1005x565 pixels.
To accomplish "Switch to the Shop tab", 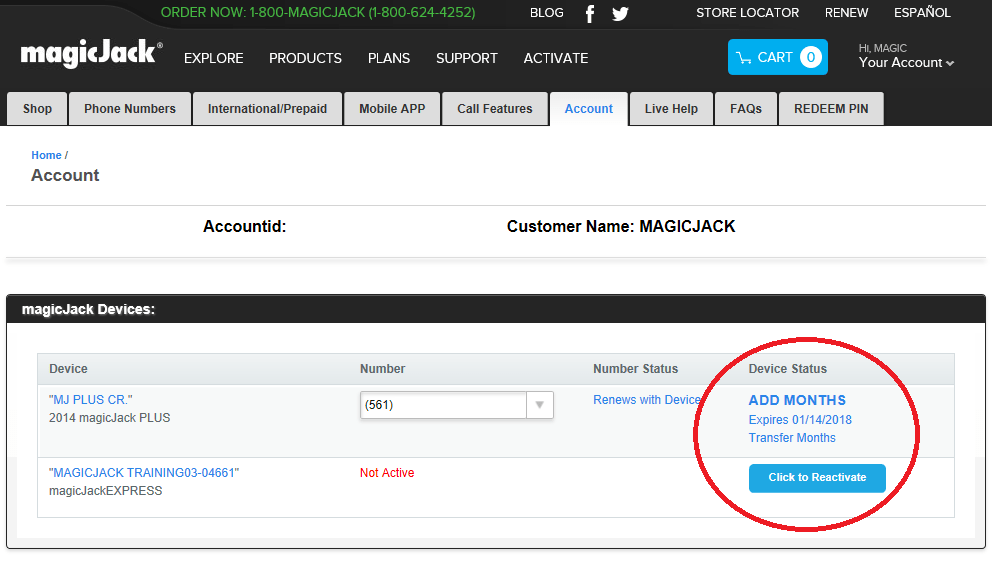I will click(x=37, y=109).
